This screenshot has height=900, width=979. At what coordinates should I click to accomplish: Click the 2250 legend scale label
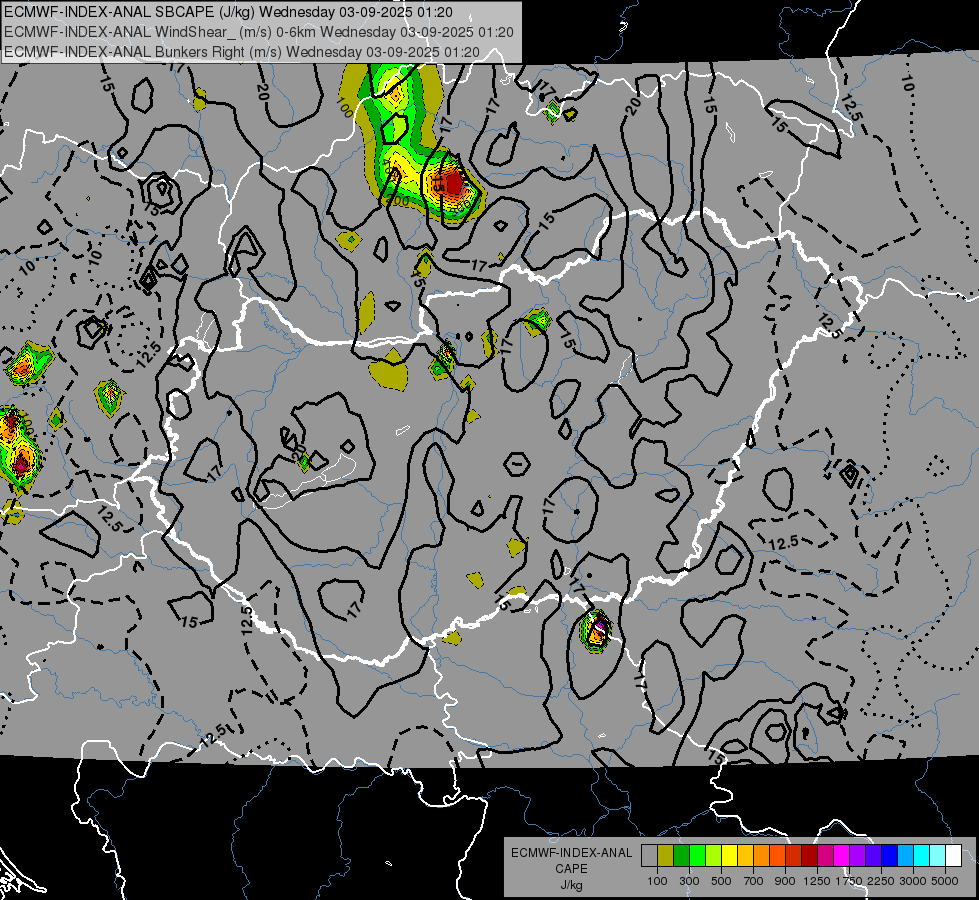pyautogui.click(x=881, y=881)
